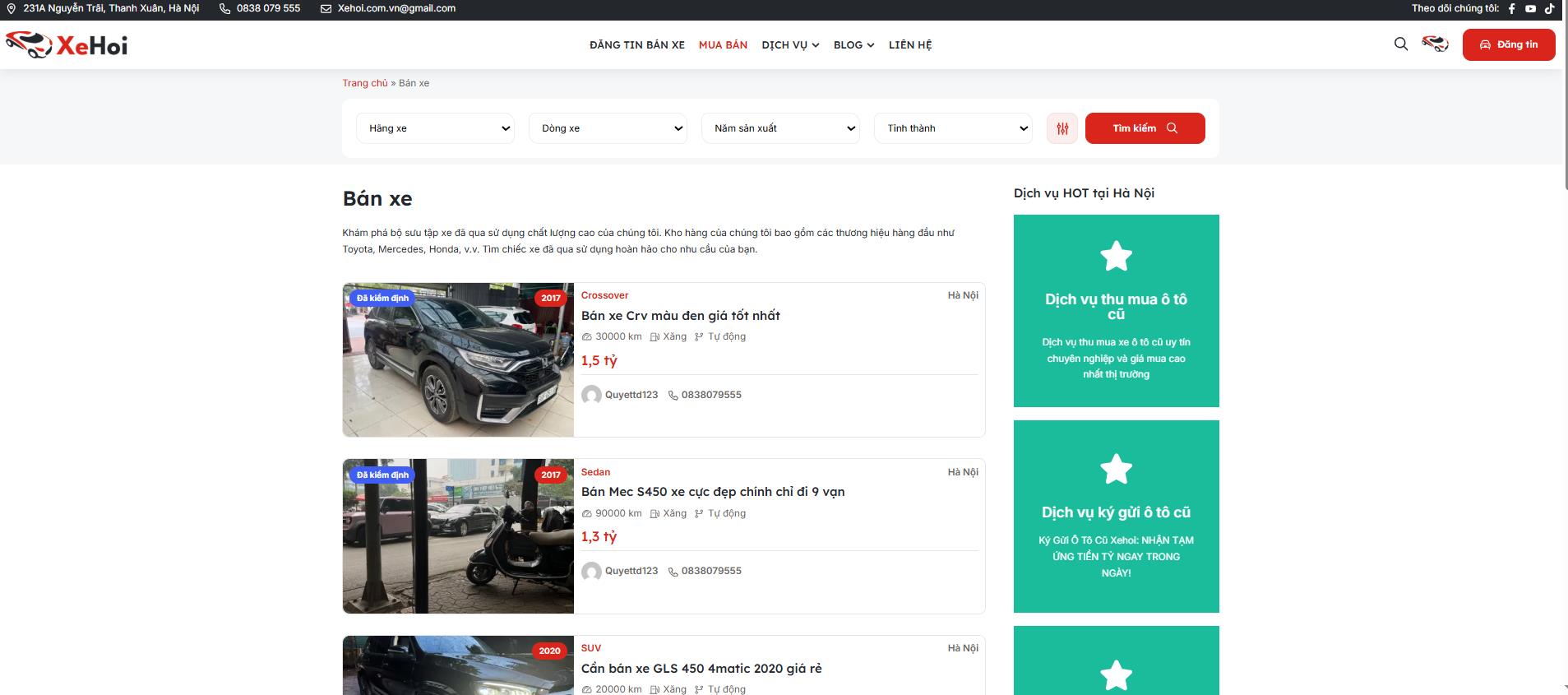Click Quyettd123 avatar on Crv listing

click(591, 395)
